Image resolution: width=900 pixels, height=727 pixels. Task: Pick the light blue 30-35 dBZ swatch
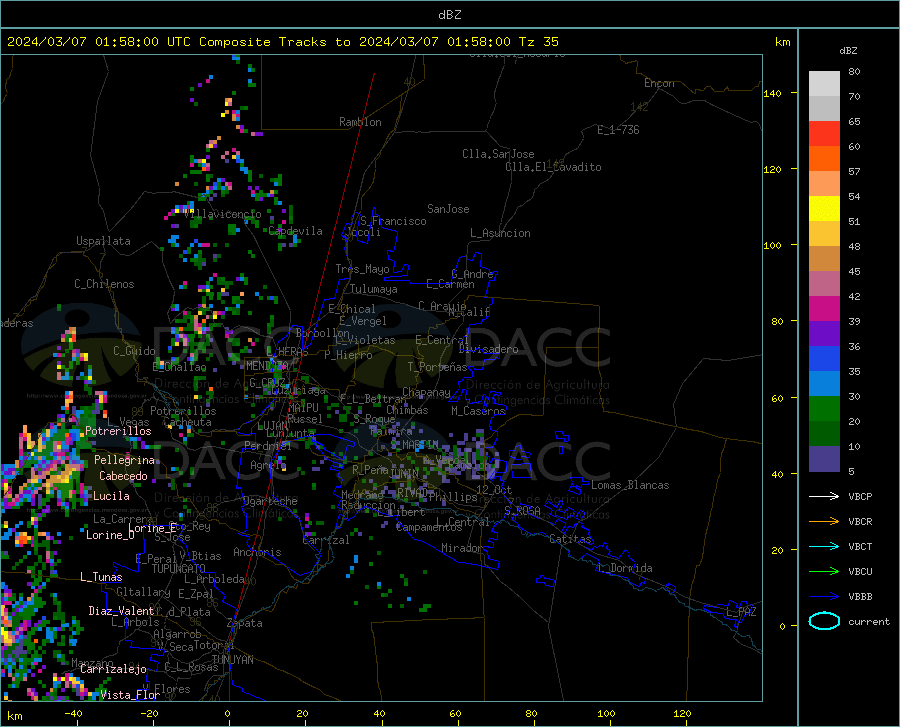824,384
